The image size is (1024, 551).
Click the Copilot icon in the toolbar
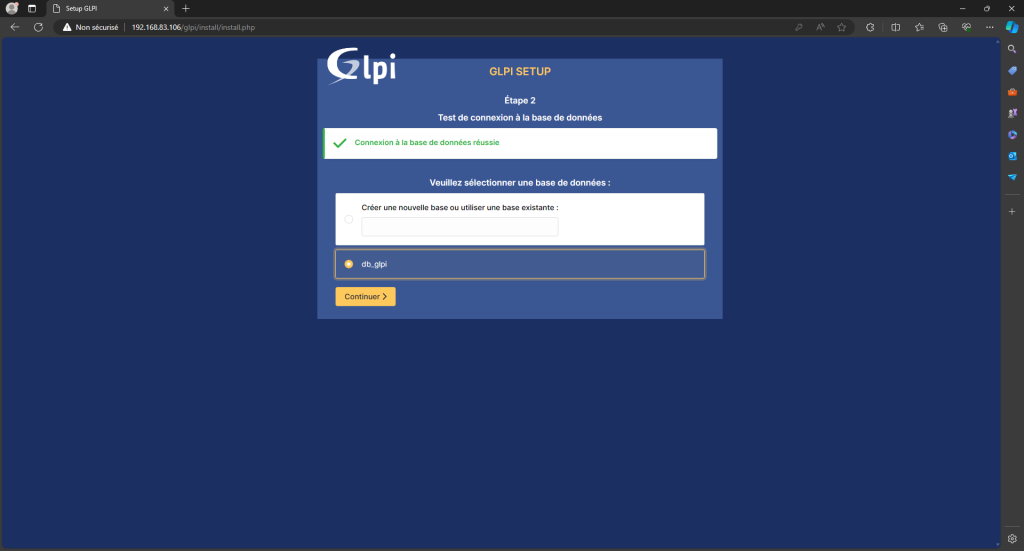point(1011,27)
